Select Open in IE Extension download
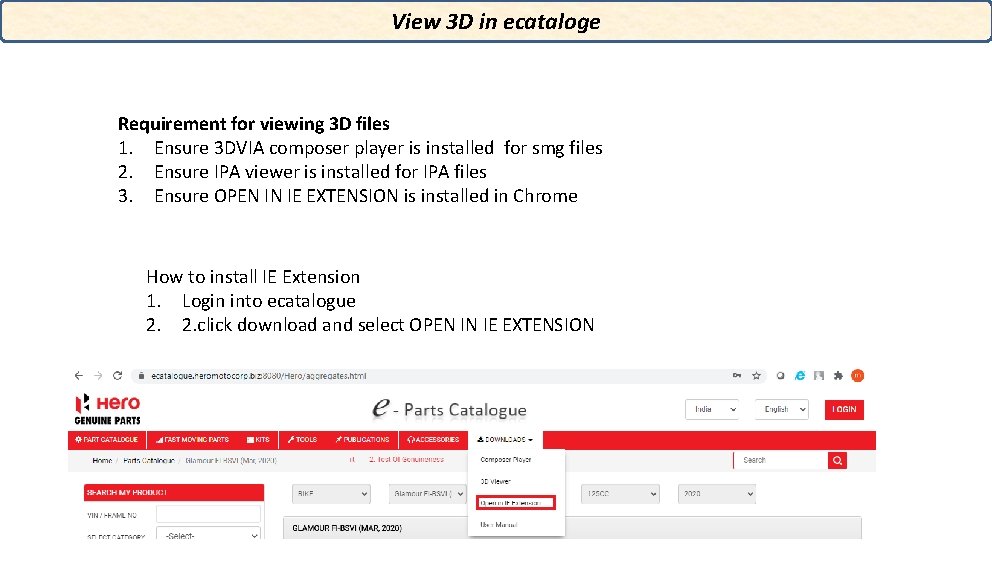This screenshot has width=992, height=567. [516, 503]
